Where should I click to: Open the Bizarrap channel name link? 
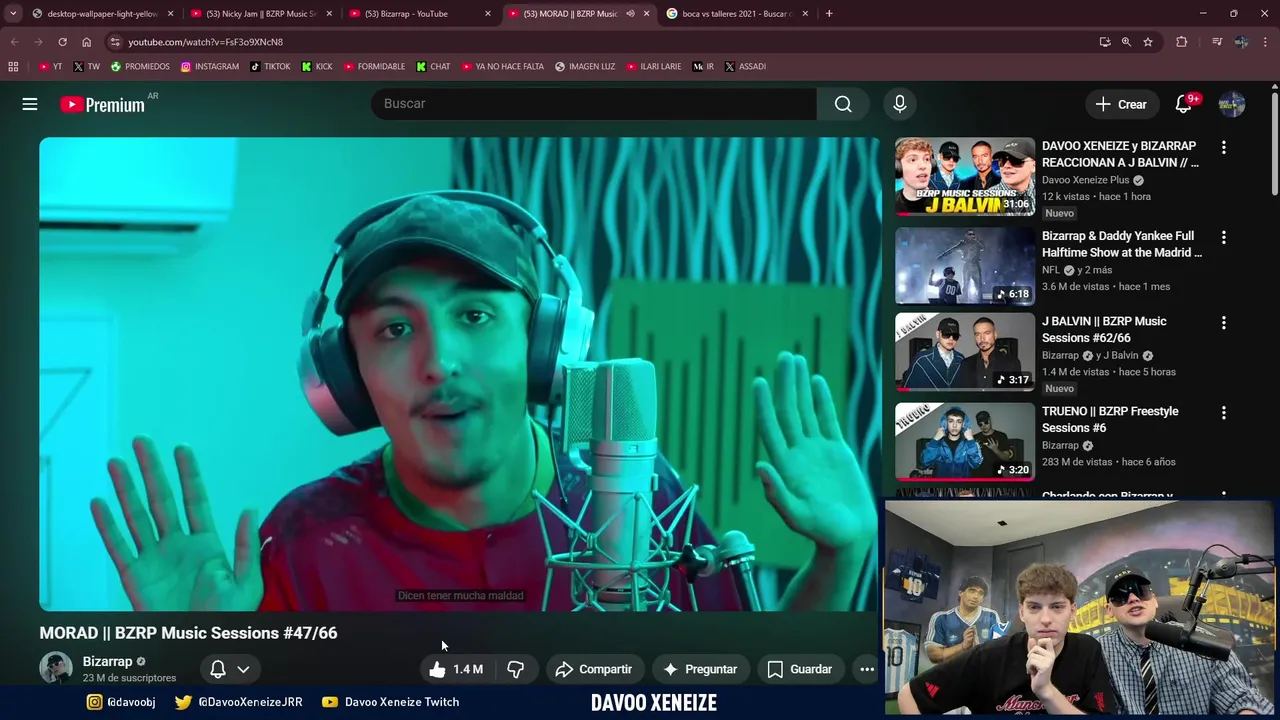107,661
